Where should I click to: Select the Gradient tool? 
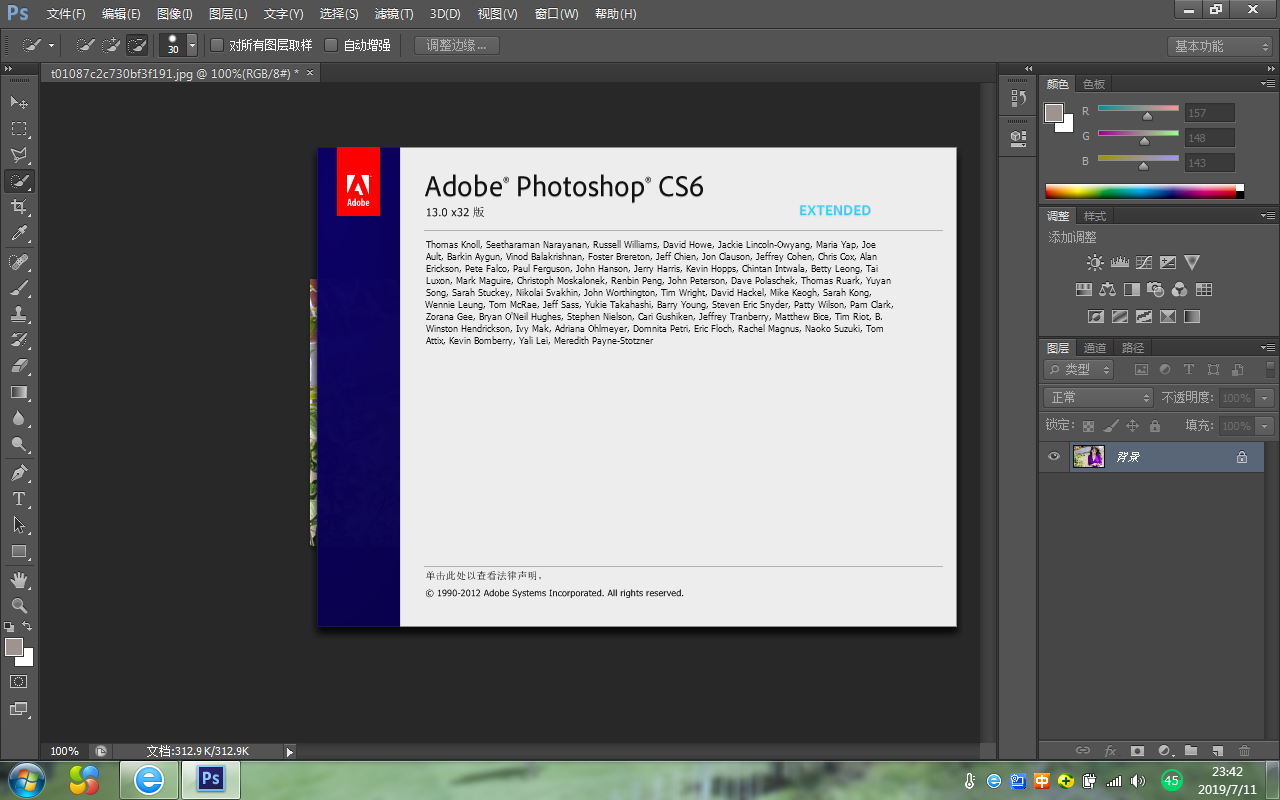click(19, 392)
